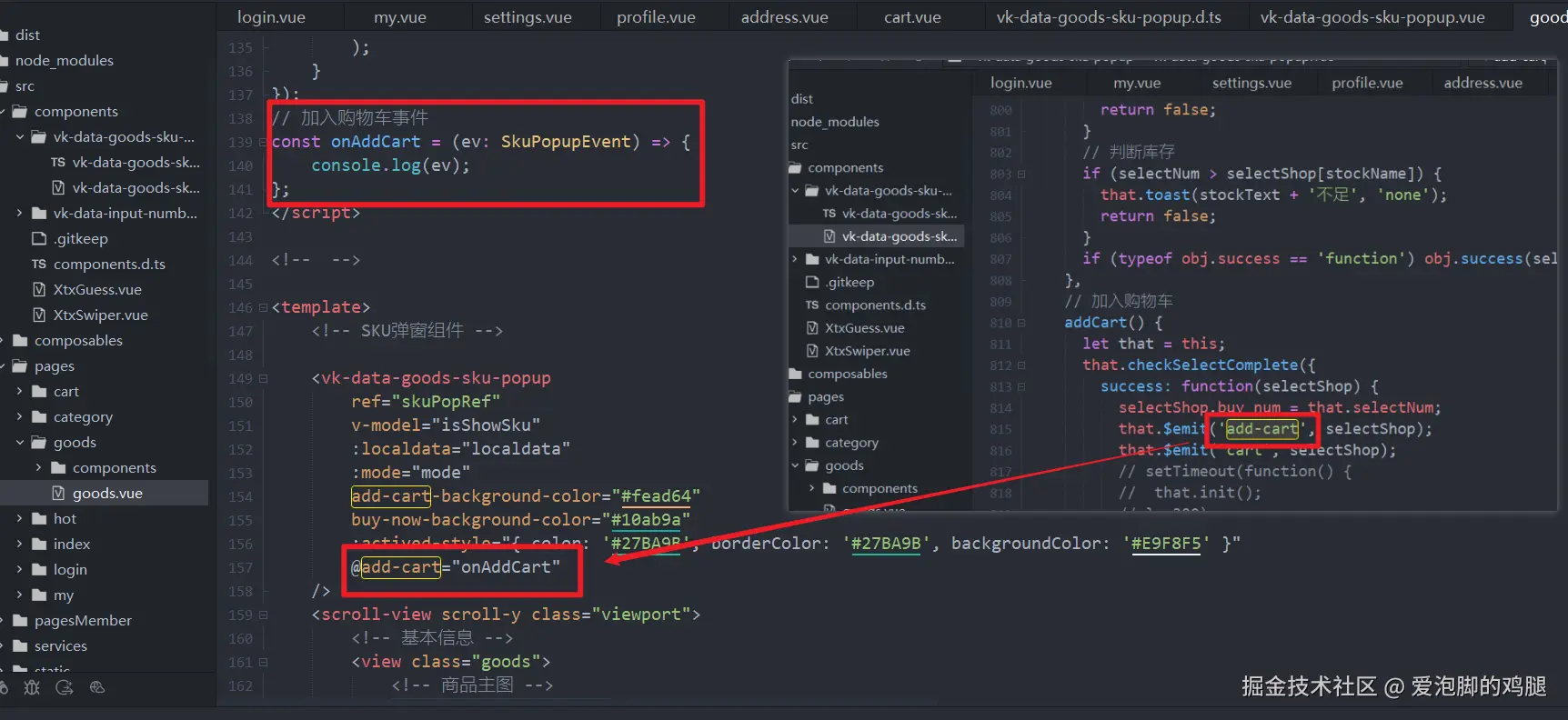
Task: Fold code at line 139 gutter marker
Action: [263, 142]
